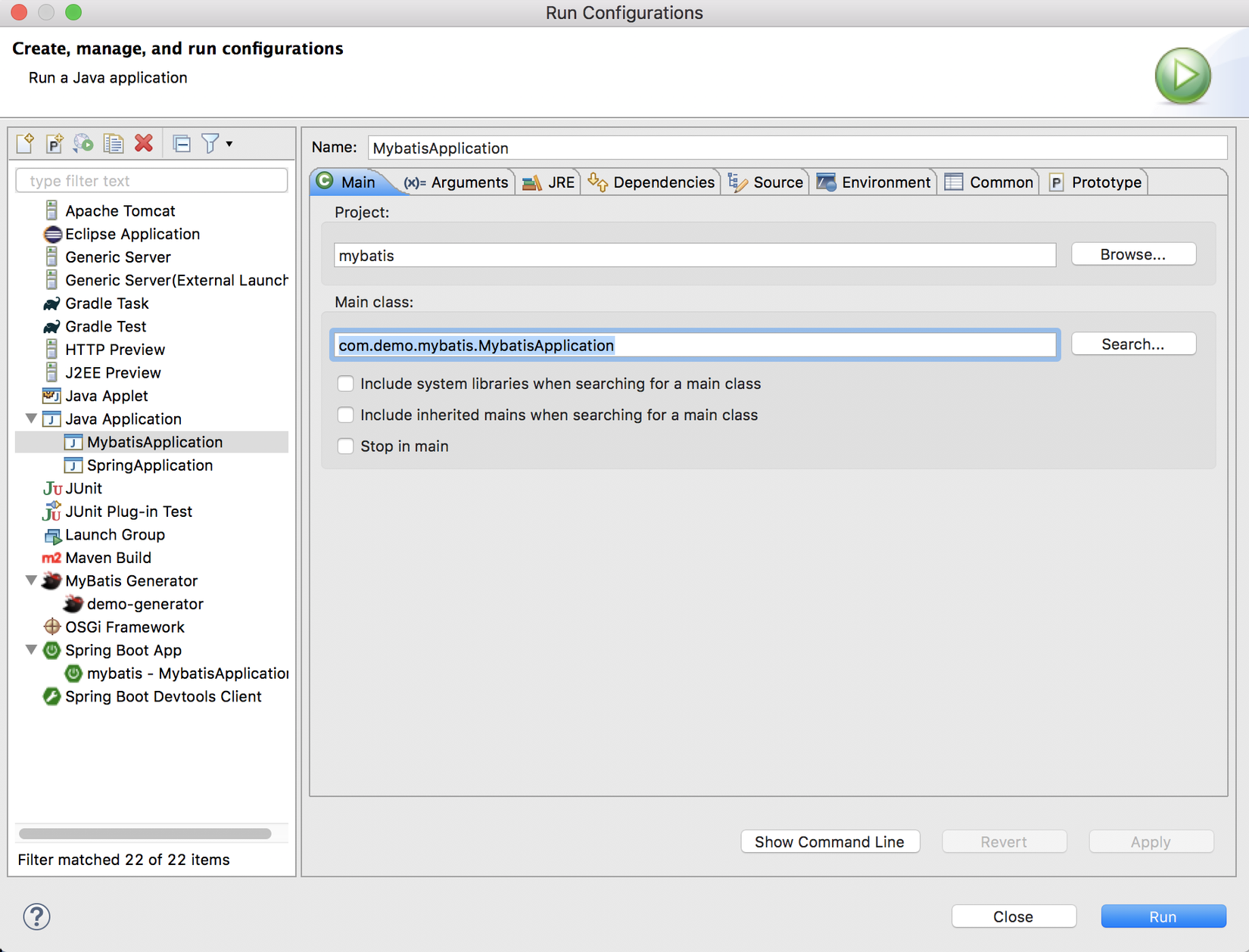
Task: Collapse all configurations in the tree
Action: [182, 143]
